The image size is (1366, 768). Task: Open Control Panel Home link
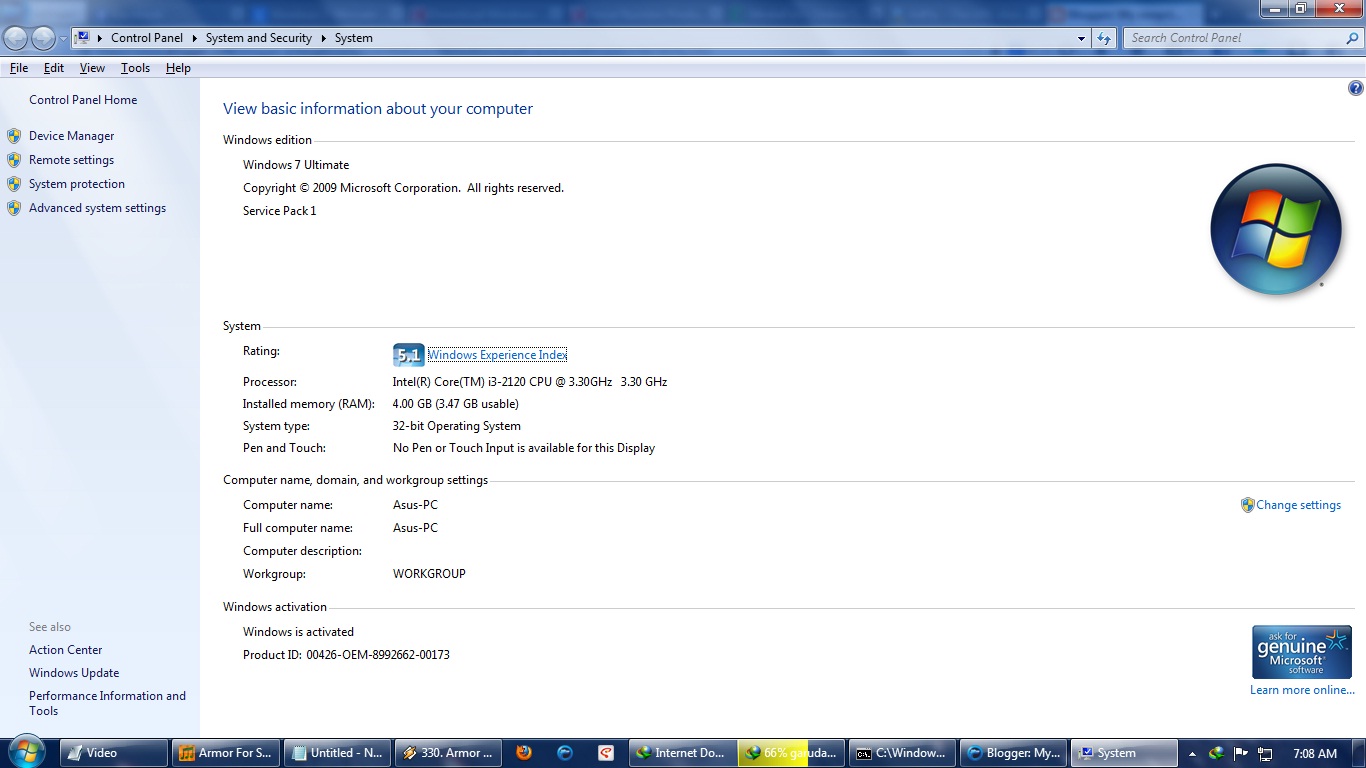click(83, 100)
